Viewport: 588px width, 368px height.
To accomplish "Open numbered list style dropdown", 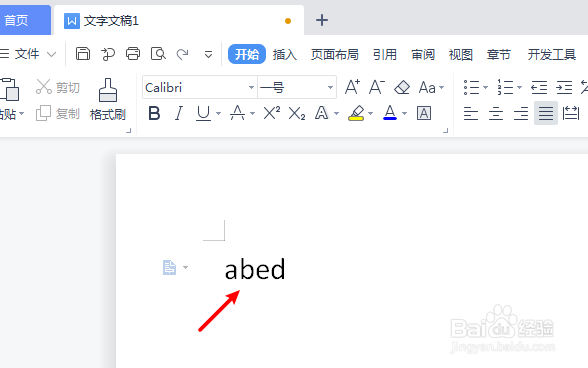I will (x=519, y=87).
